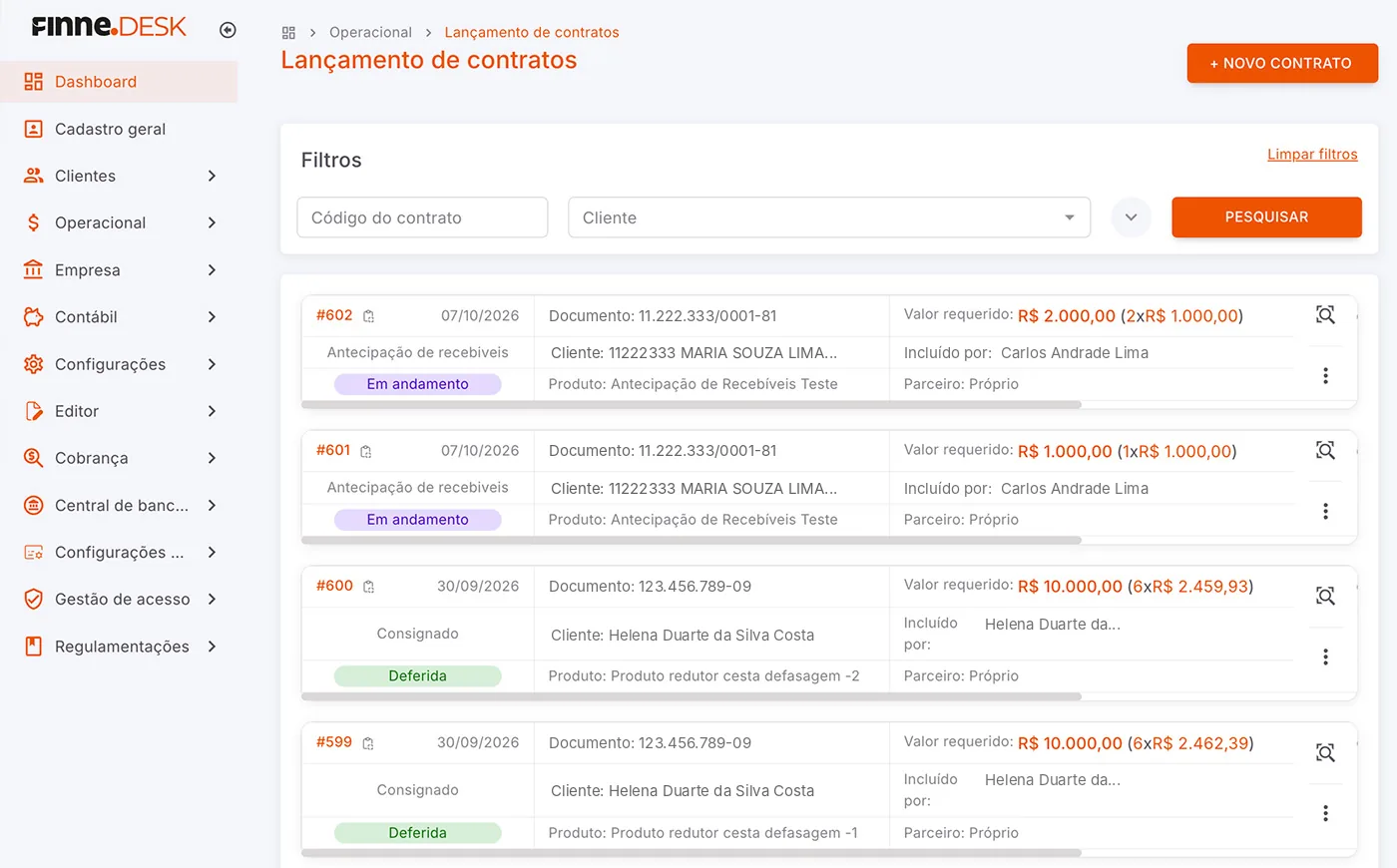Expand more filters with round chevron button
This screenshot has width=1397, height=868.
point(1131,217)
